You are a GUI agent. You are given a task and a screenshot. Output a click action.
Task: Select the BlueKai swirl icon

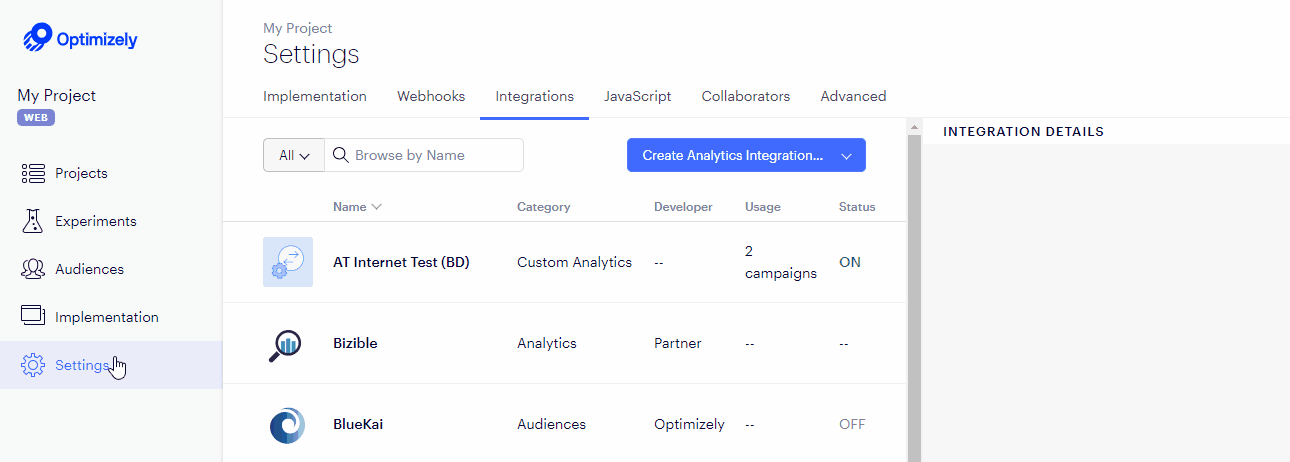click(x=288, y=425)
